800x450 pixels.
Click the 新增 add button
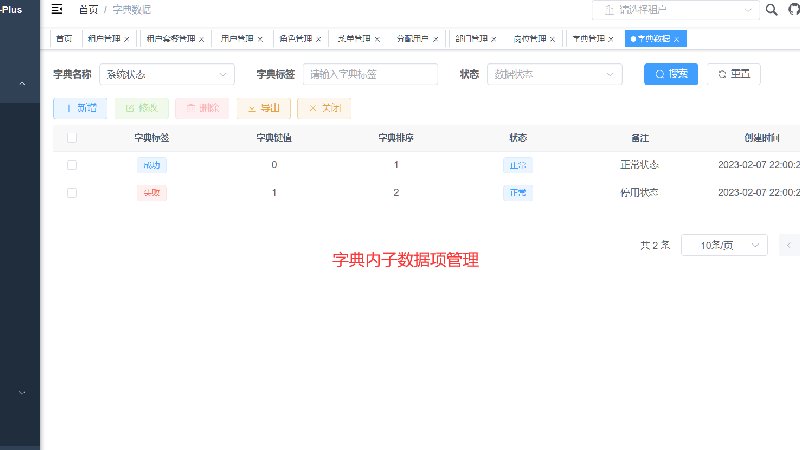(80, 108)
